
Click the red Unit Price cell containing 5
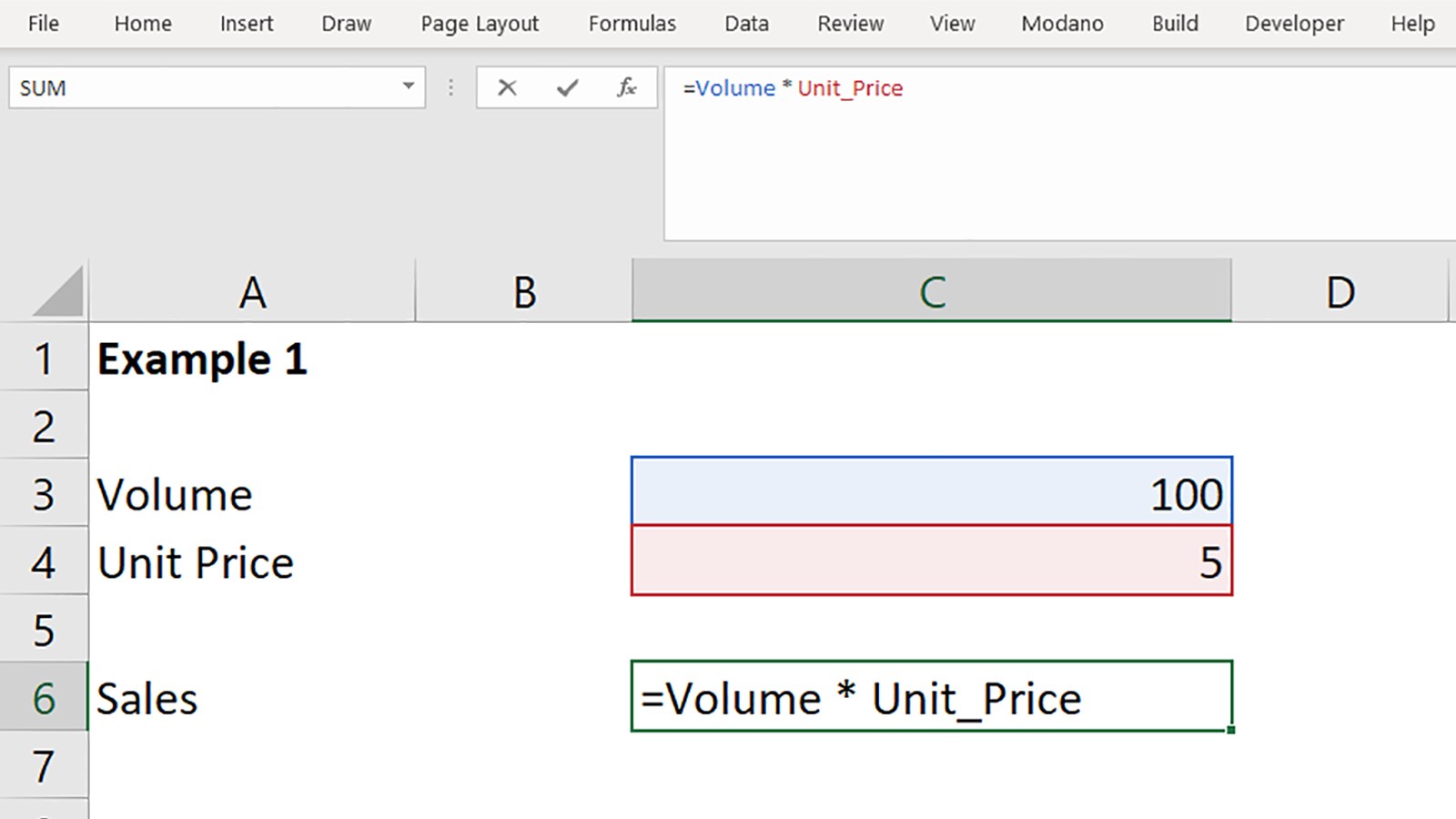click(931, 561)
